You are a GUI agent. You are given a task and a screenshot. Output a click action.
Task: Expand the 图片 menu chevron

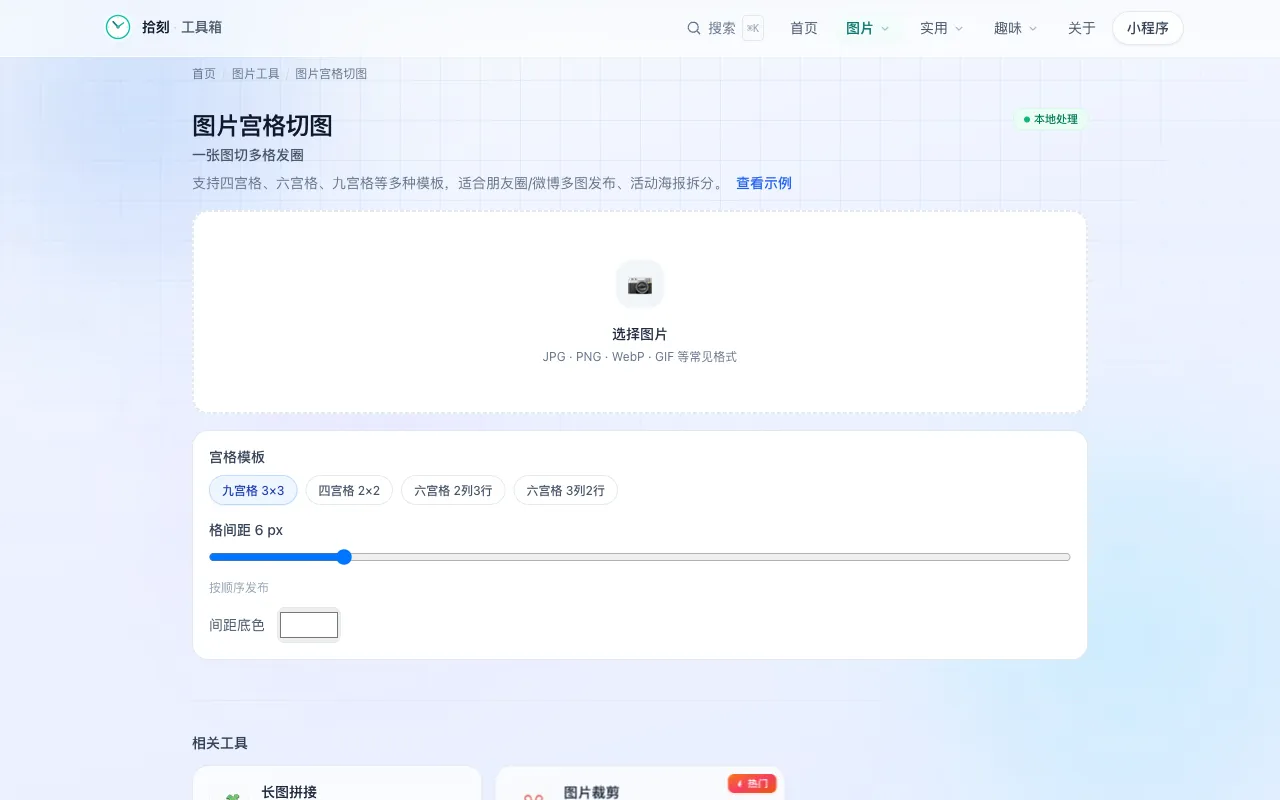coord(885,29)
